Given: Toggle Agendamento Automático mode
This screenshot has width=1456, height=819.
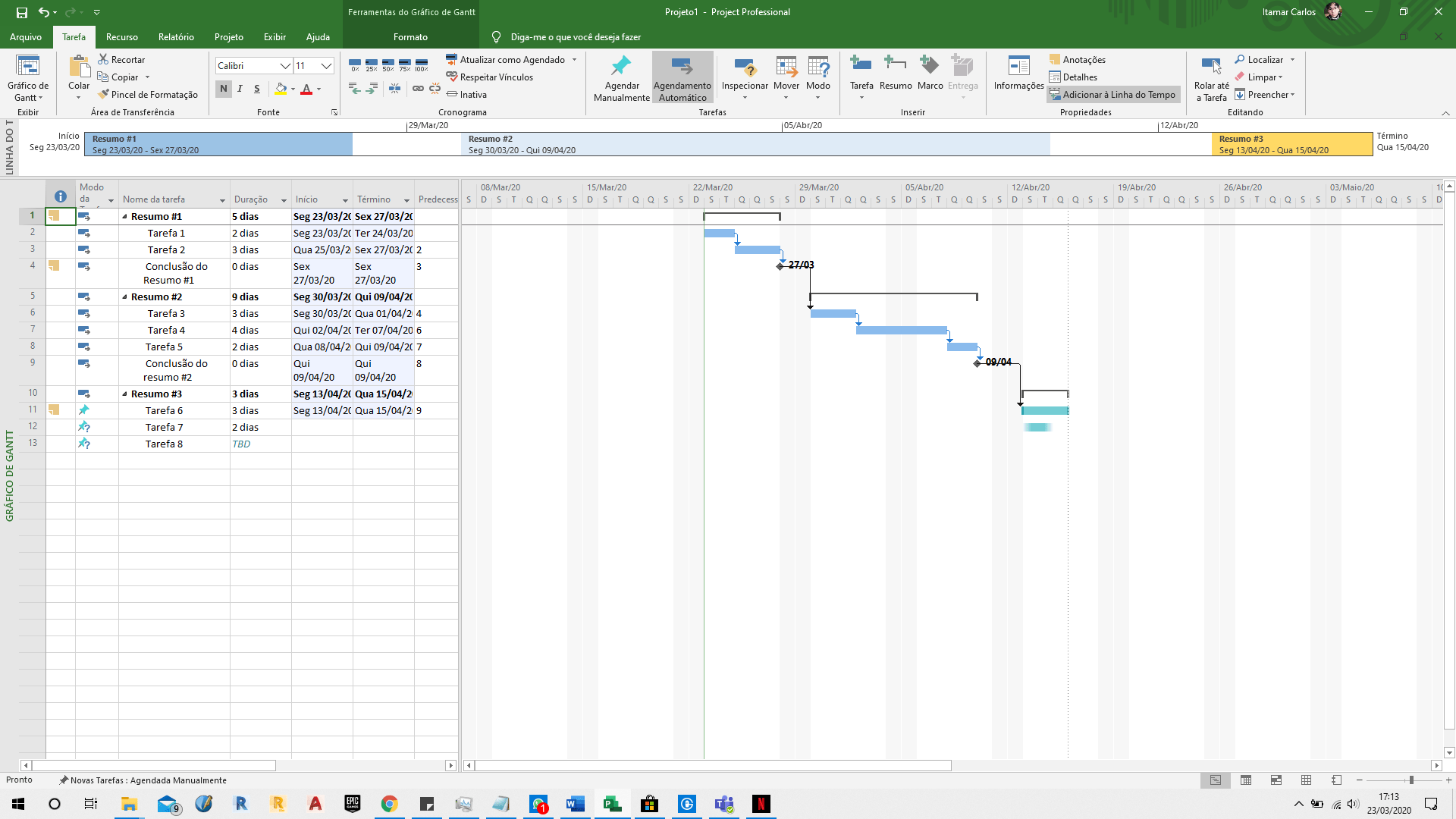Looking at the screenshot, I should click(682, 77).
